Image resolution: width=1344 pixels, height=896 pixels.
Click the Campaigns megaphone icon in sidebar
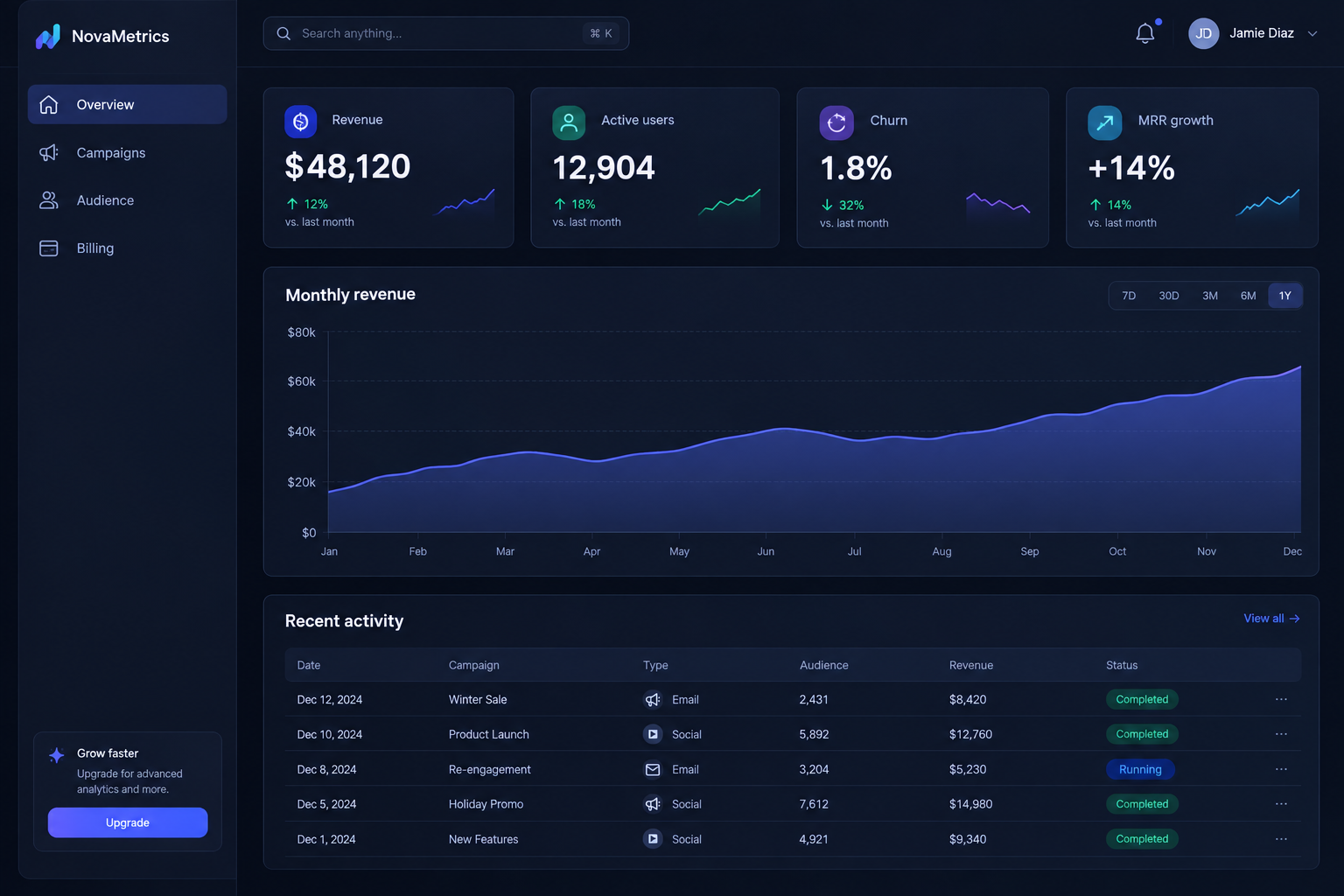coord(49,152)
